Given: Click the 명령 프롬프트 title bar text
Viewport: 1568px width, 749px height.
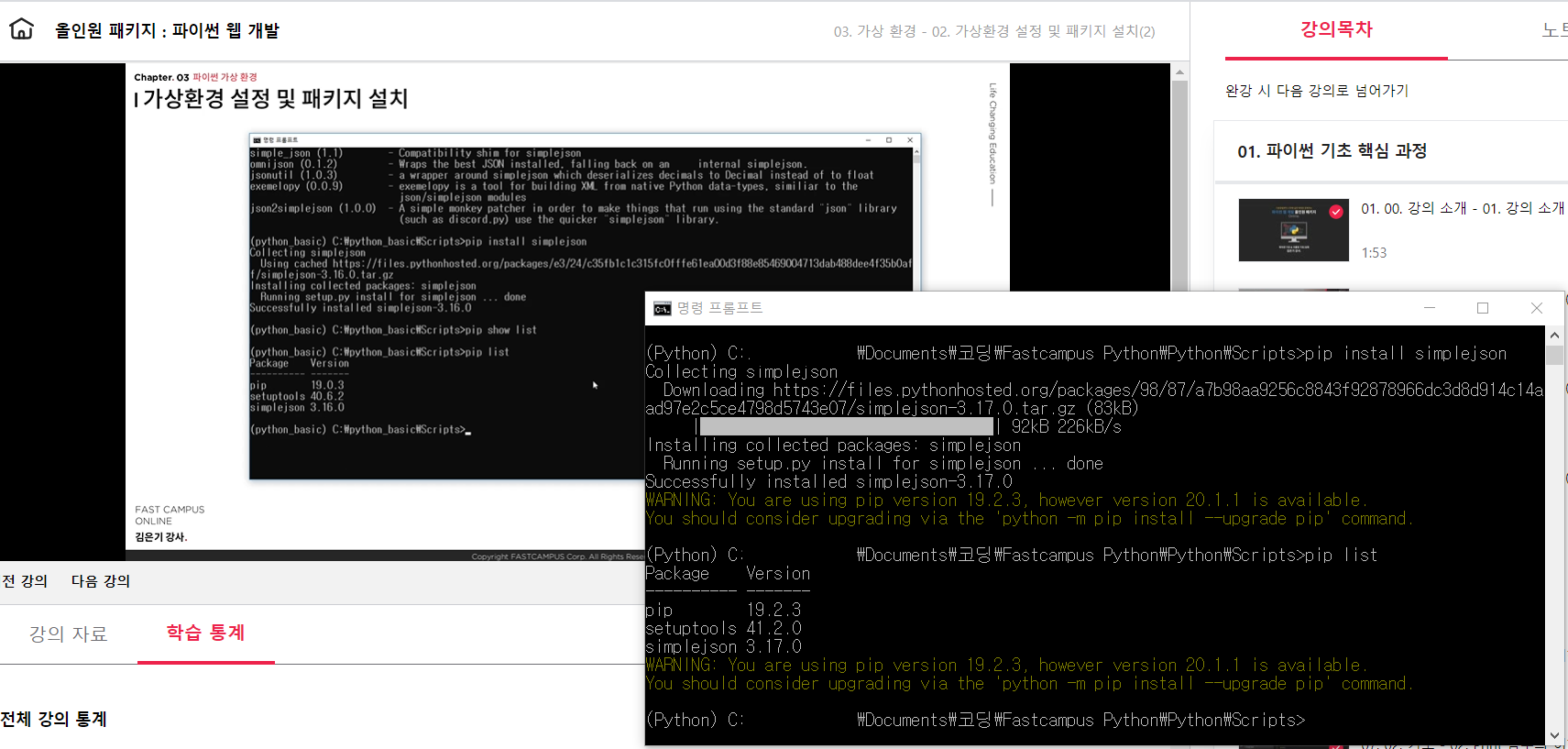Looking at the screenshot, I should (x=719, y=308).
